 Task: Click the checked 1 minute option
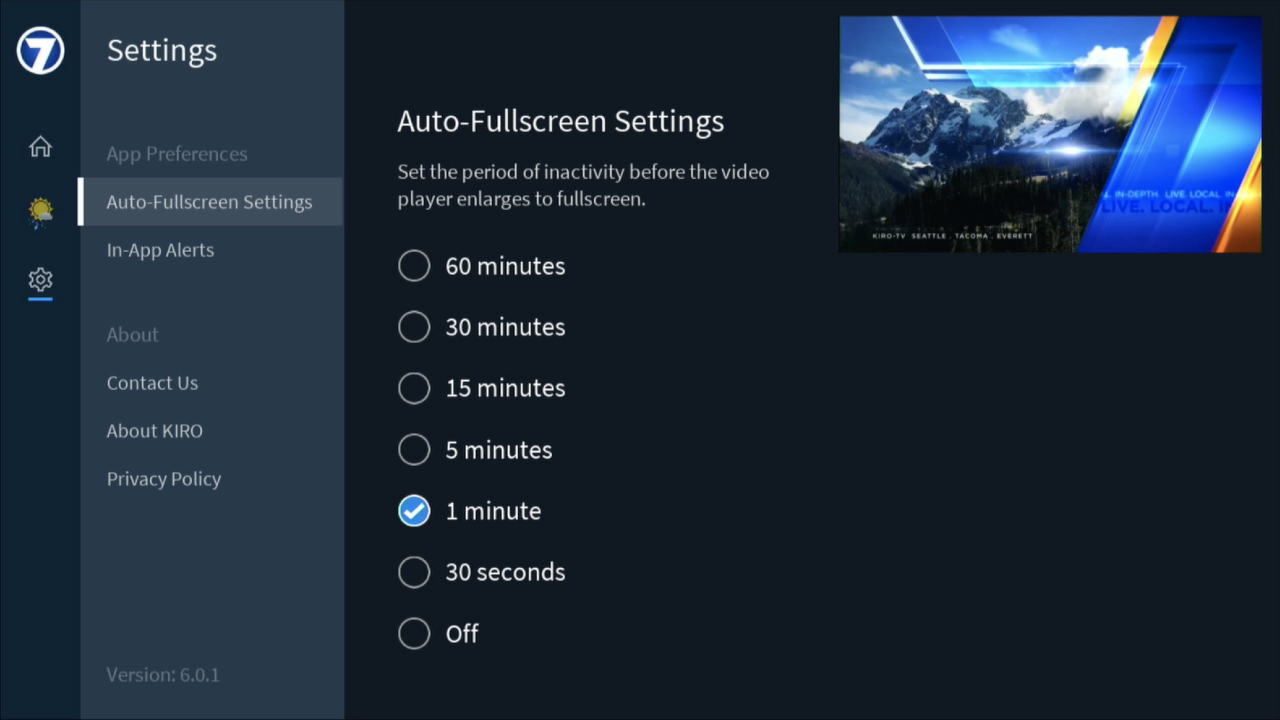(x=414, y=511)
